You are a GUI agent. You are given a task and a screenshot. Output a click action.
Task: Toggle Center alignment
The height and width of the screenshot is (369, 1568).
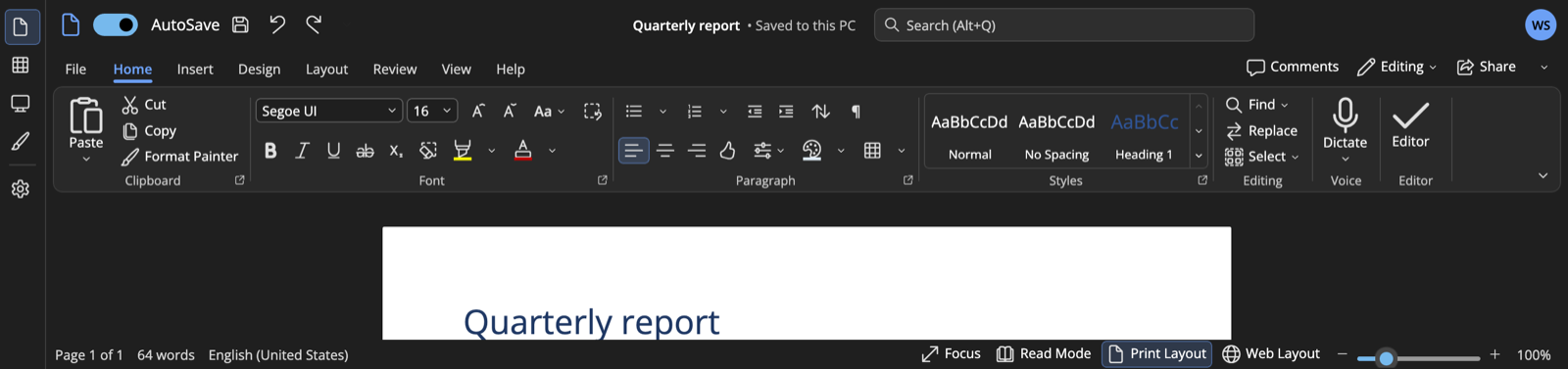665,150
